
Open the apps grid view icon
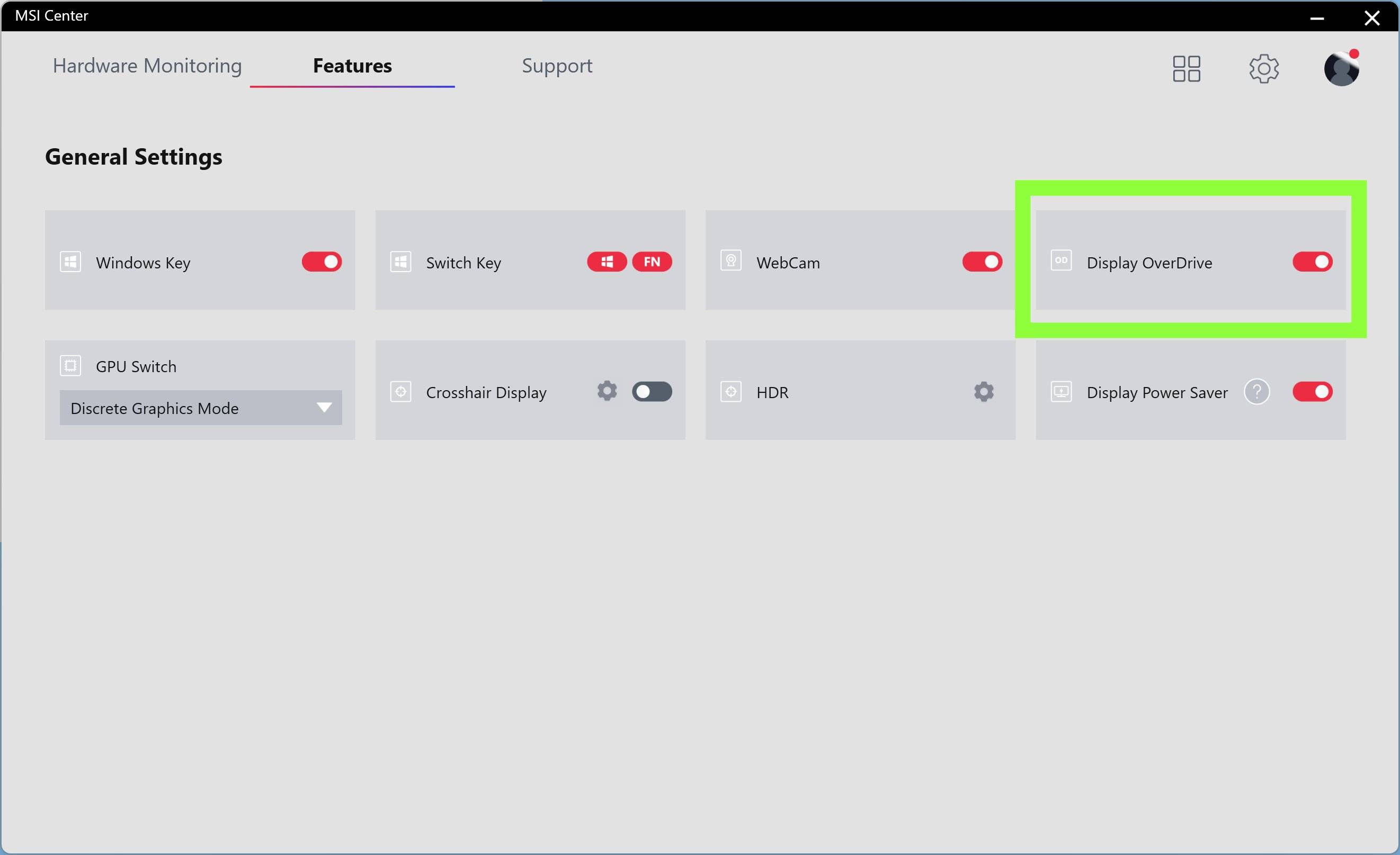coord(1187,69)
